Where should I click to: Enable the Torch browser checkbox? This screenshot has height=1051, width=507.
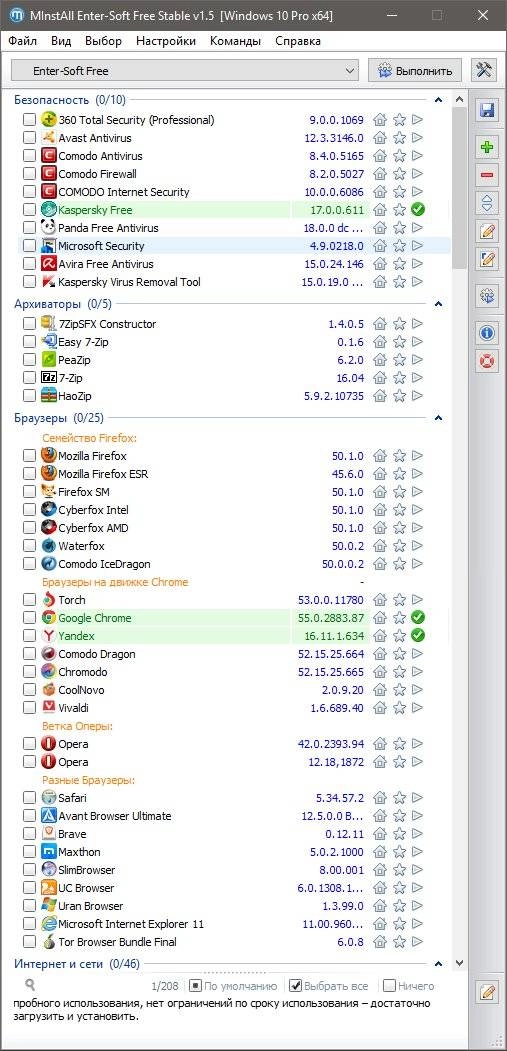point(29,600)
